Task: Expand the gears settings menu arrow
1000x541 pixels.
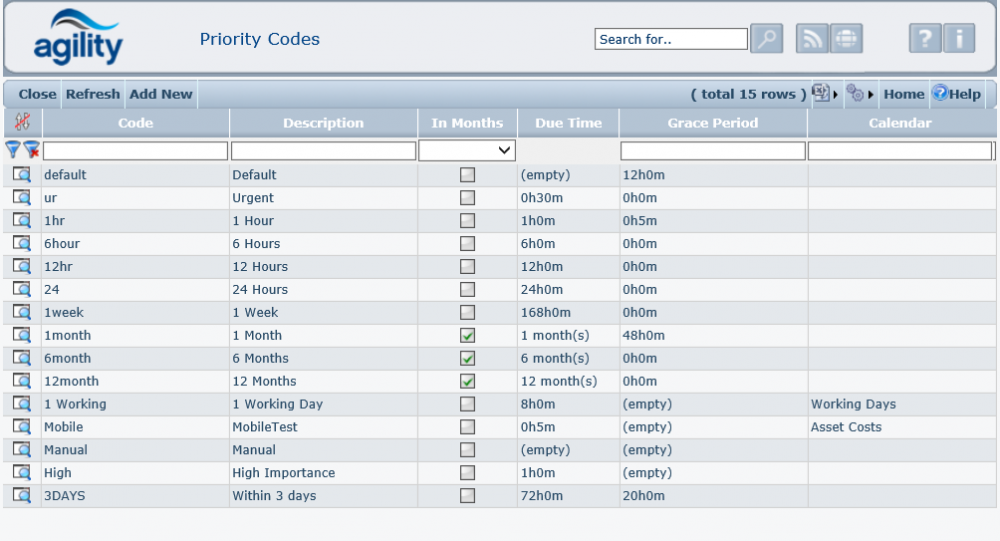Action: pos(870,94)
